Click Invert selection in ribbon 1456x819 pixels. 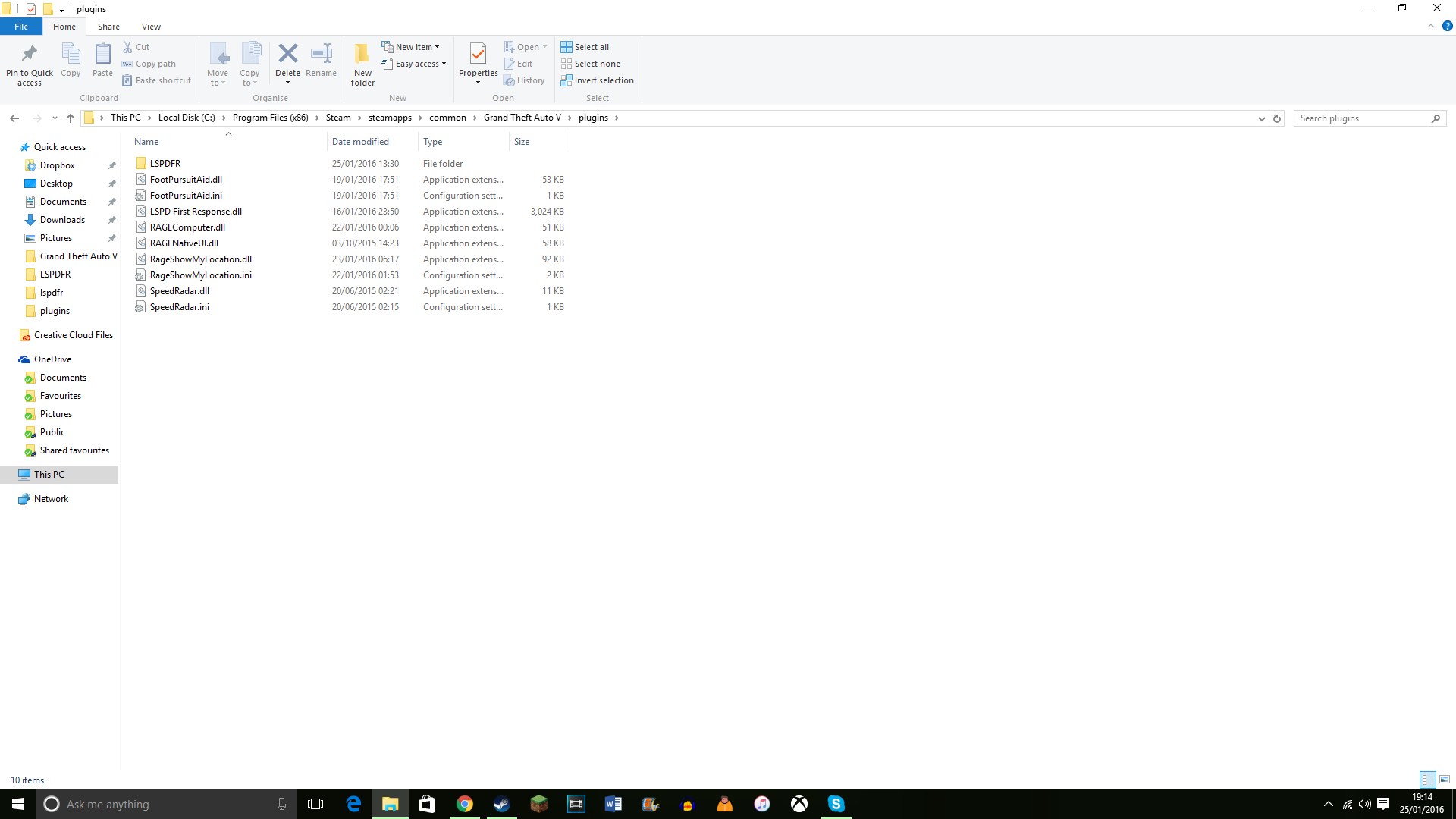coord(597,80)
